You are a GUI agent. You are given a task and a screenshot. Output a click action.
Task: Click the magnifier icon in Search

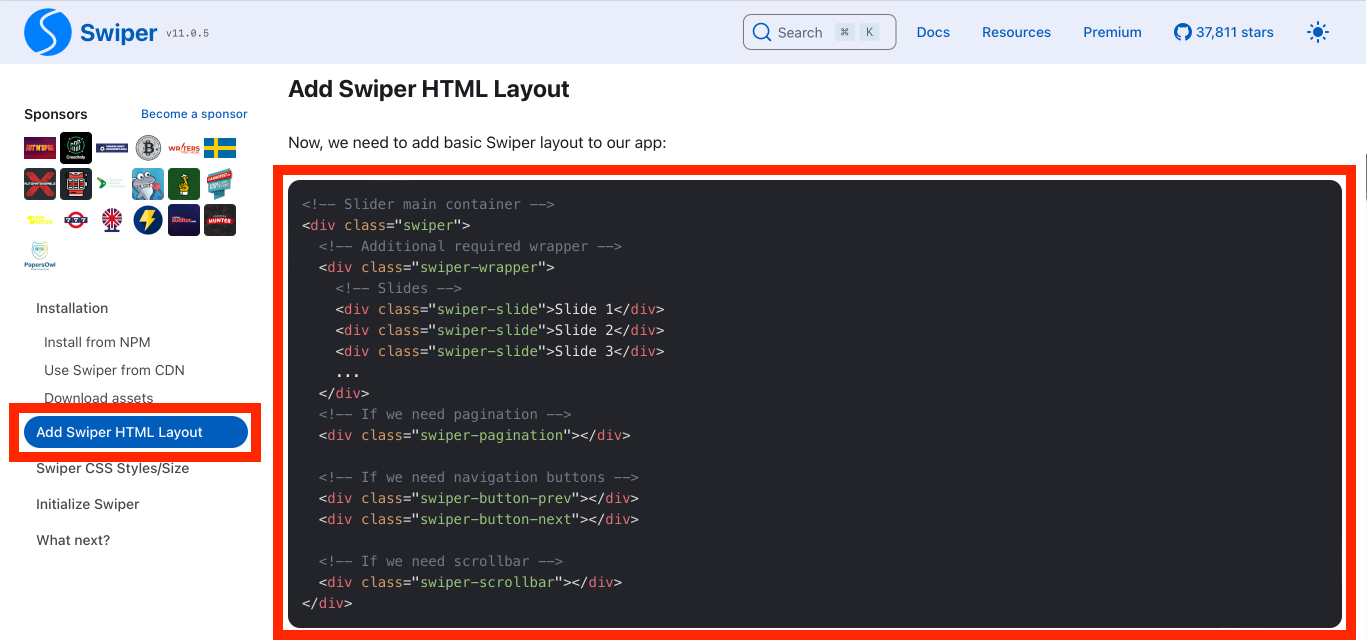point(762,32)
